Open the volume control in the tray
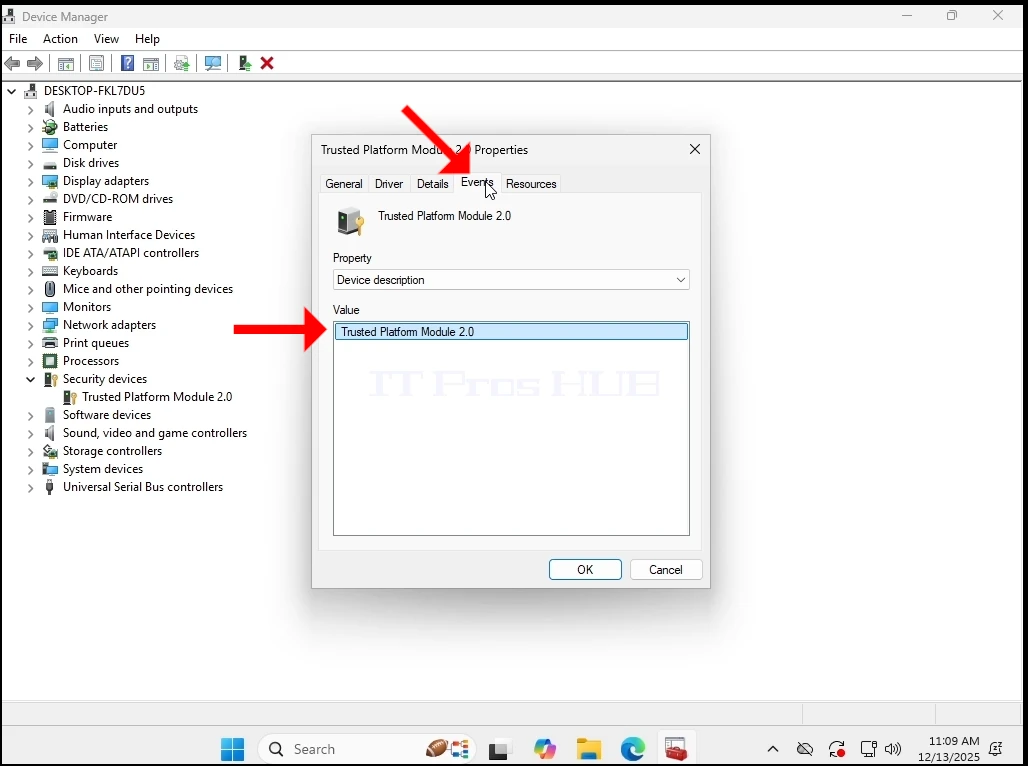 [x=892, y=749]
